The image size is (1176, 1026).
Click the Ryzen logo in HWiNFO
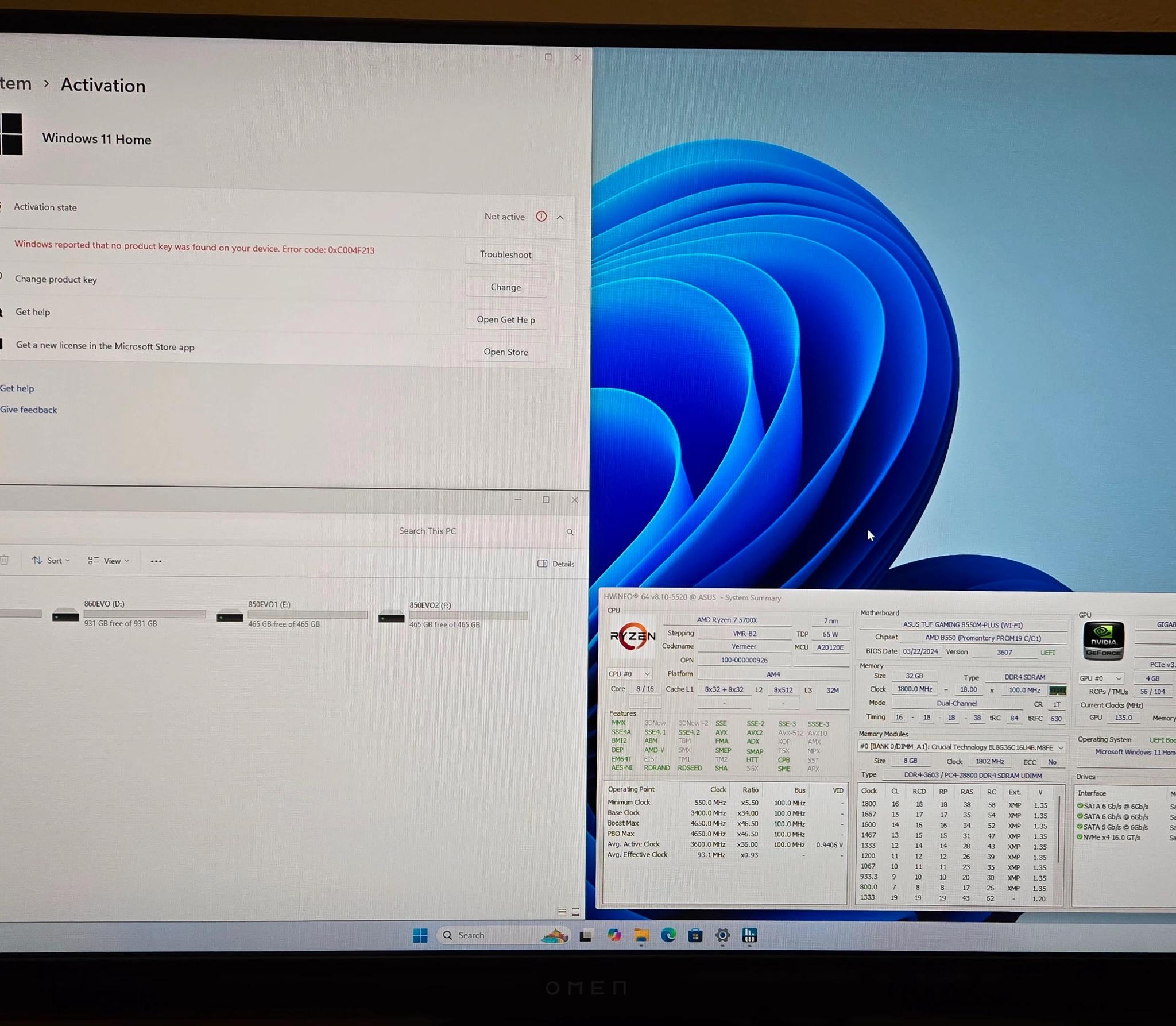coord(632,637)
